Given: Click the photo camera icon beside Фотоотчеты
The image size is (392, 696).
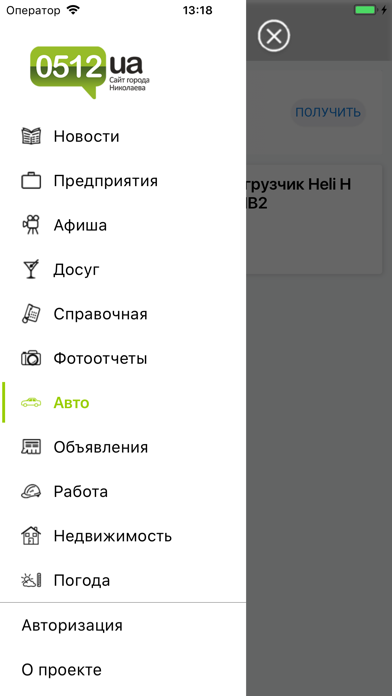Looking at the screenshot, I should tap(31, 358).
